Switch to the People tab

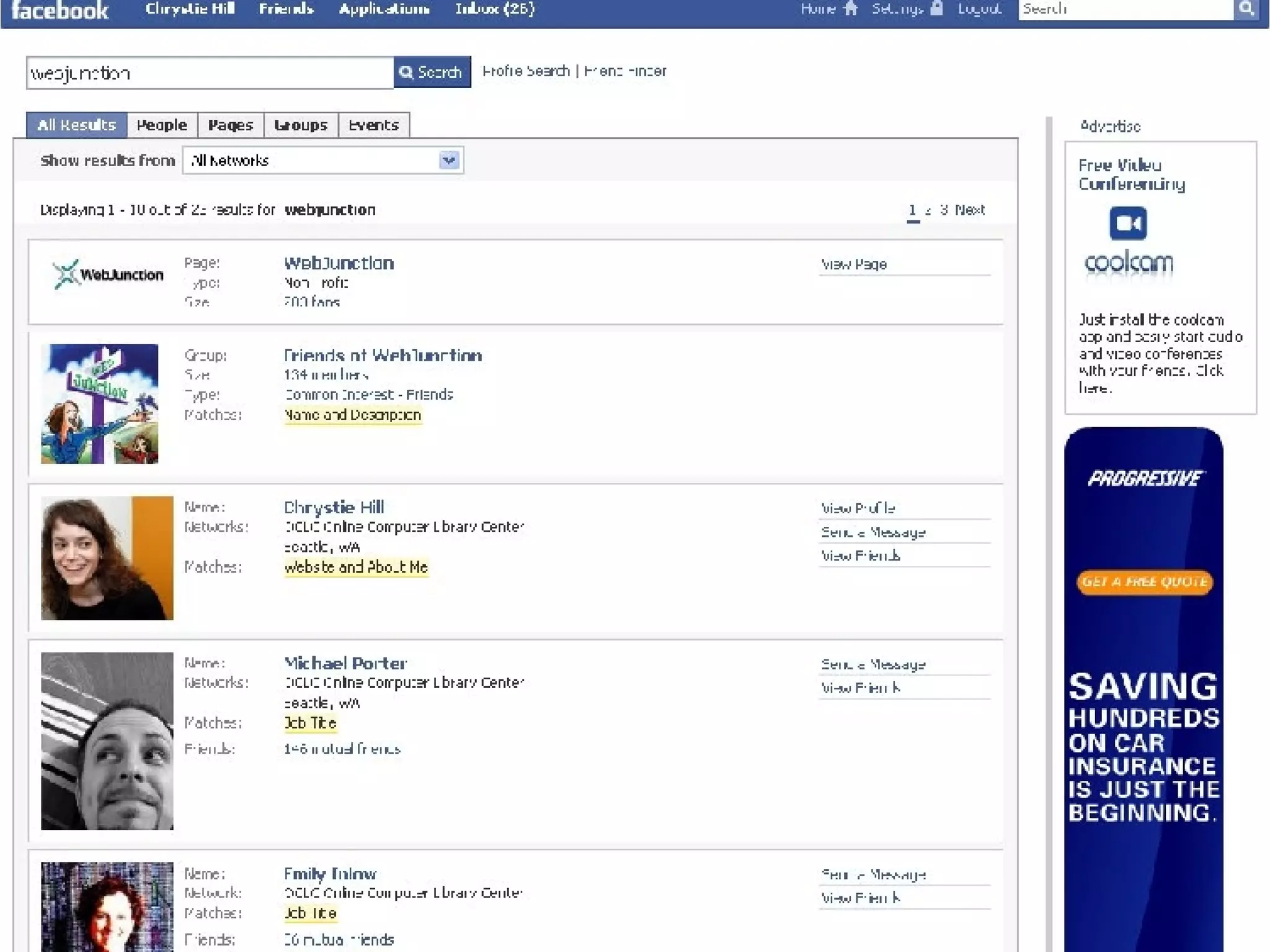(x=162, y=125)
